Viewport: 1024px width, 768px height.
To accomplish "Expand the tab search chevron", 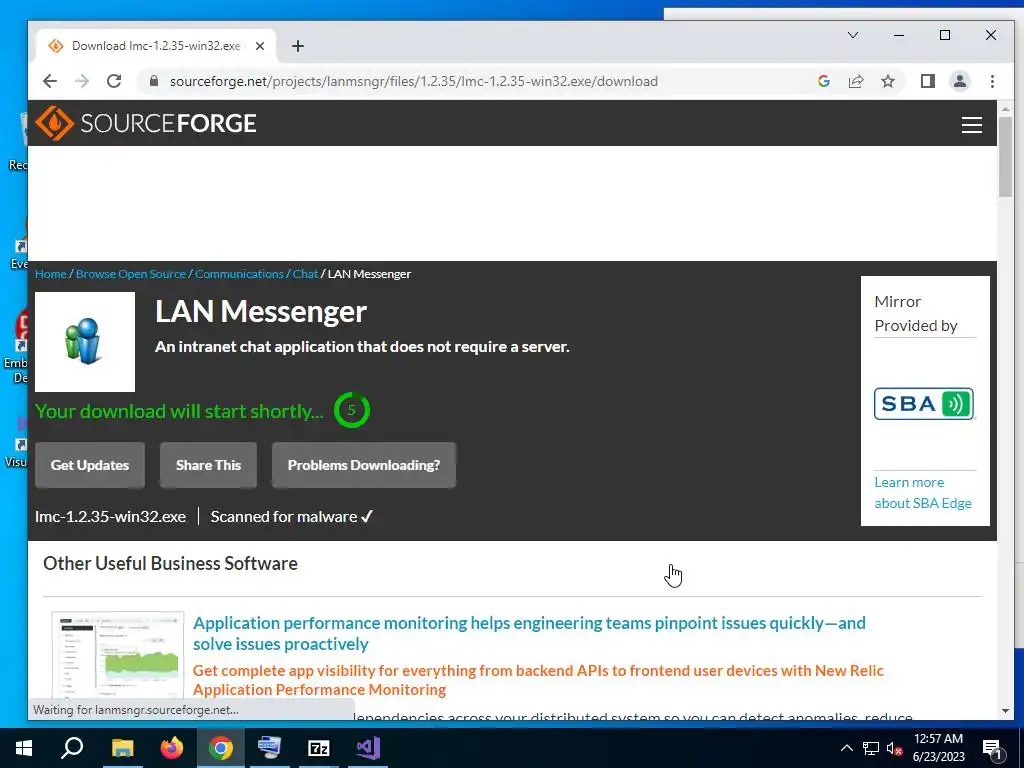I will point(853,35).
